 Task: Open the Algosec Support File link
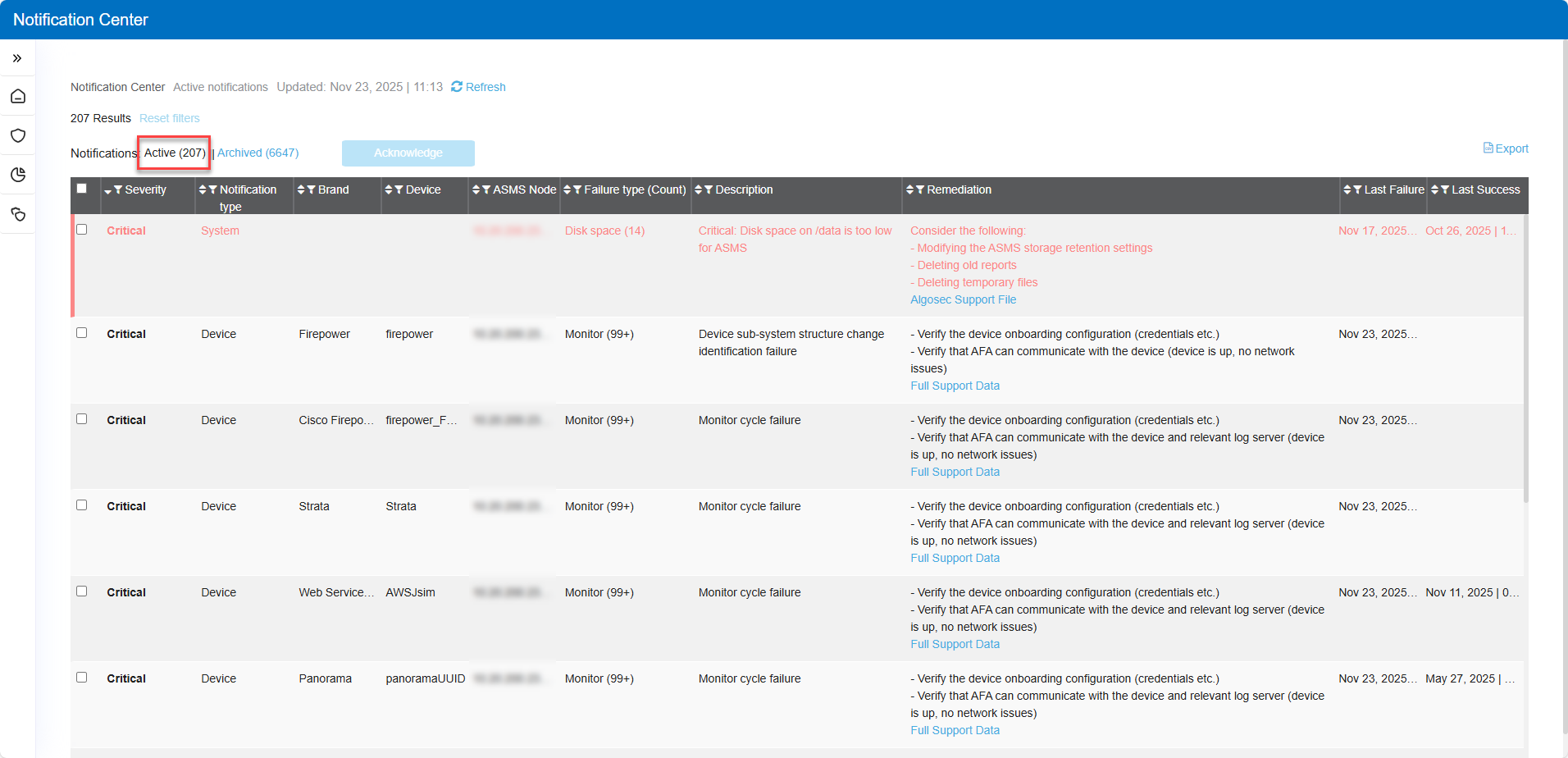pyautogui.click(x=963, y=299)
